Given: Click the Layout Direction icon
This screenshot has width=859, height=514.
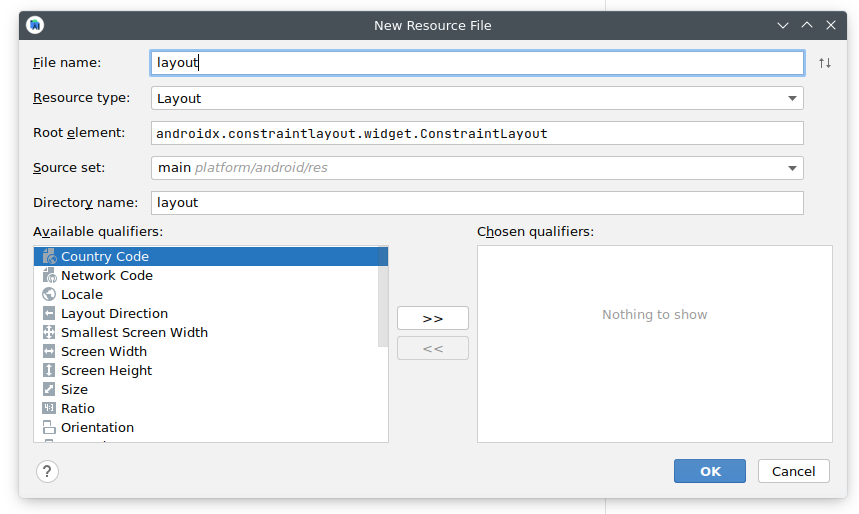Looking at the screenshot, I should coord(50,314).
